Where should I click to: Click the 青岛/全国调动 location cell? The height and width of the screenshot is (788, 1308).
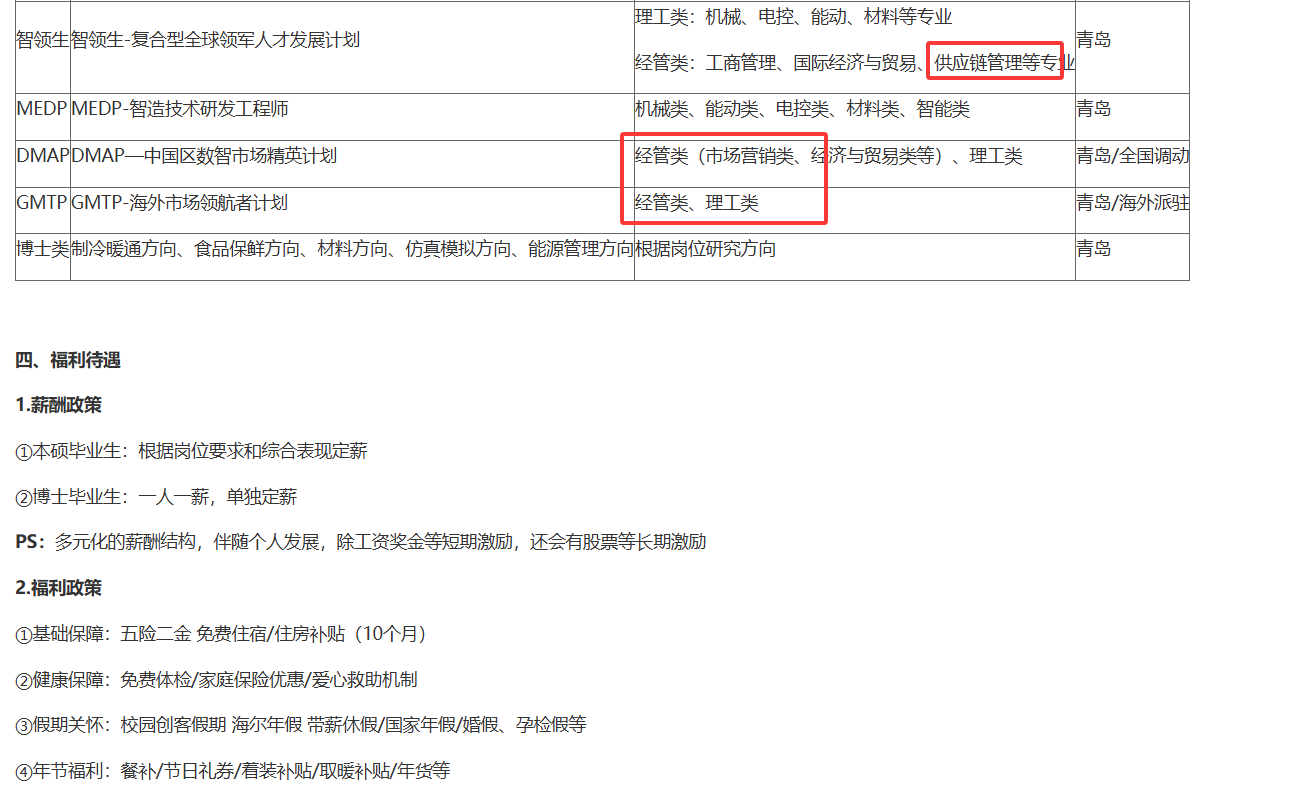coord(1132,156)
